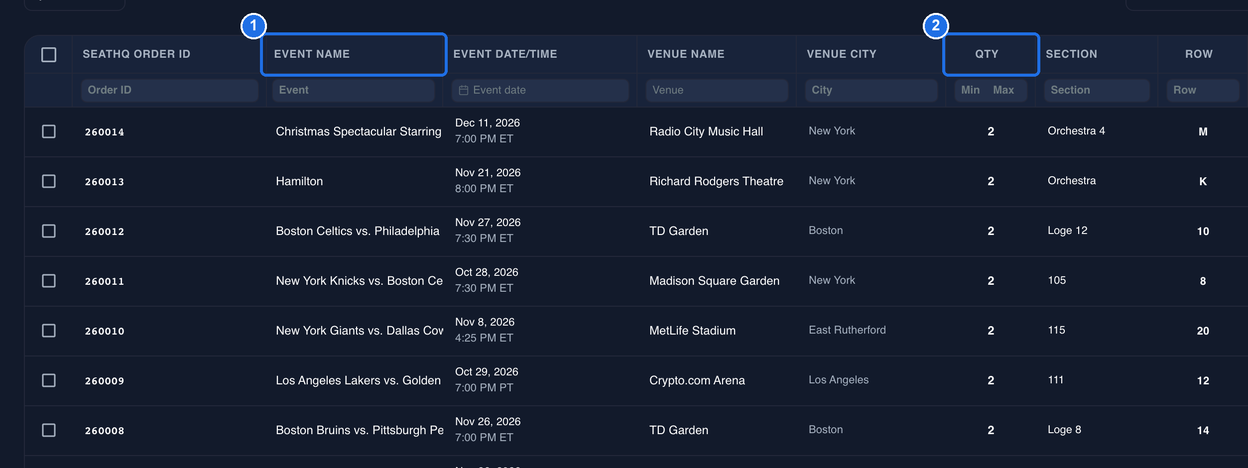Click New York Knicks vs. Boston event

359,281
